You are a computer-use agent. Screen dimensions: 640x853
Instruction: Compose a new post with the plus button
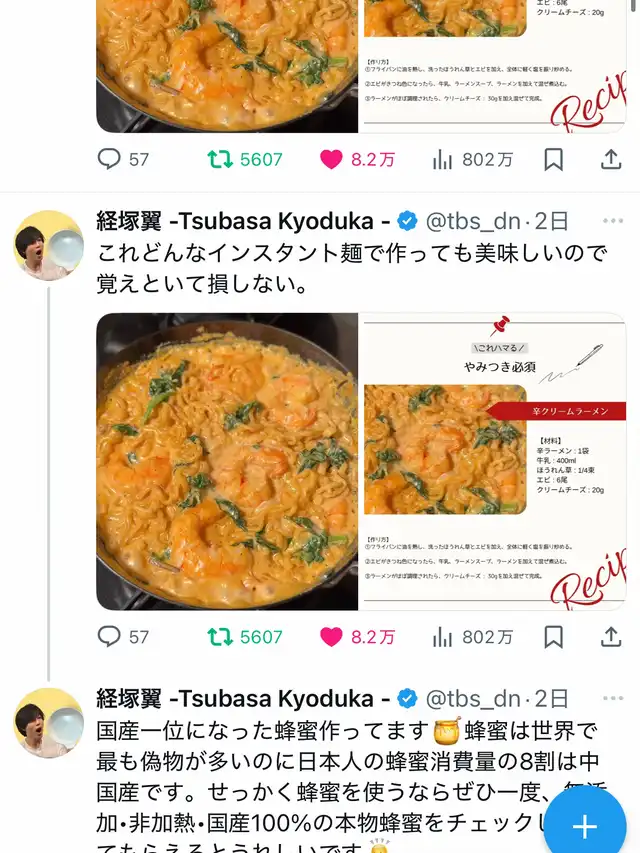(x=585, y=826)
